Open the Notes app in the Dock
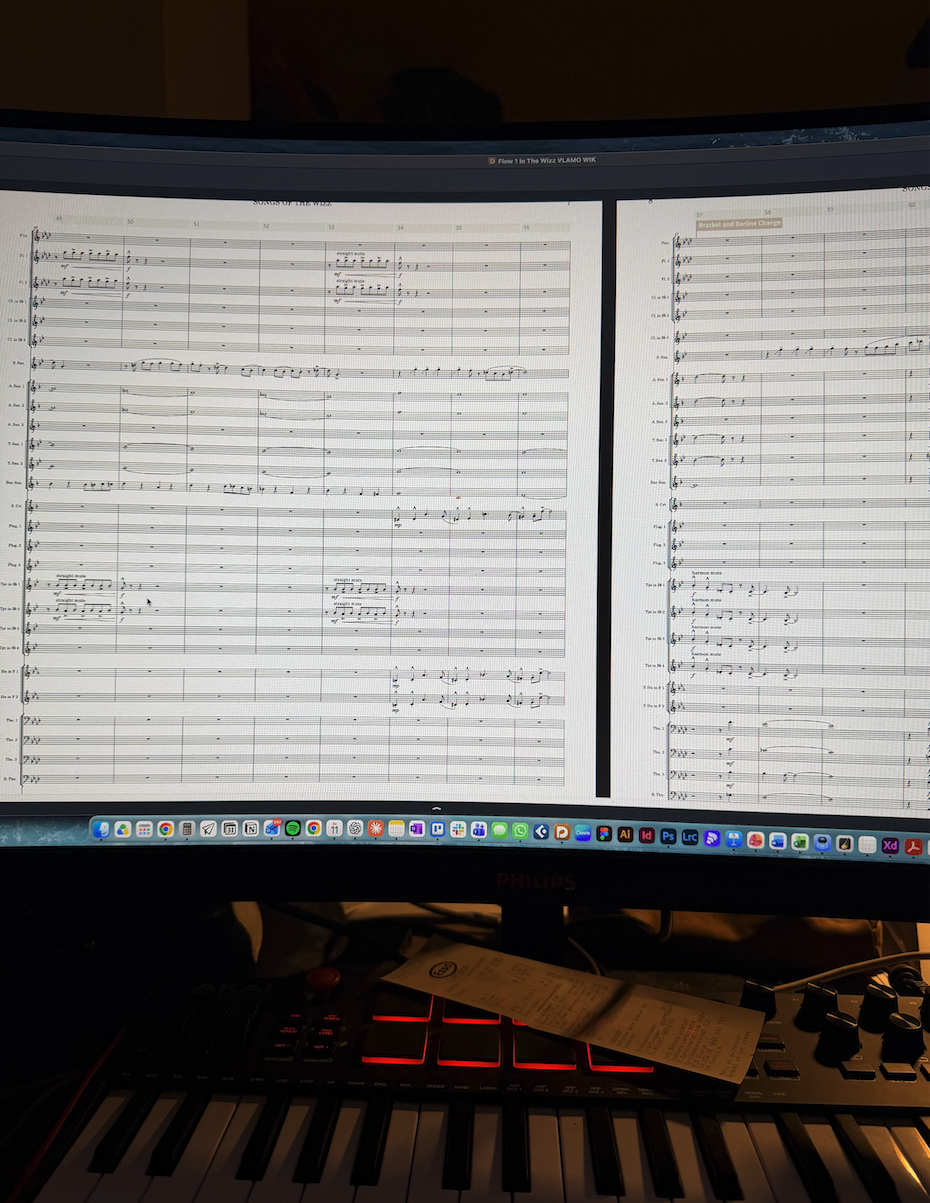 tap(397, 829)
